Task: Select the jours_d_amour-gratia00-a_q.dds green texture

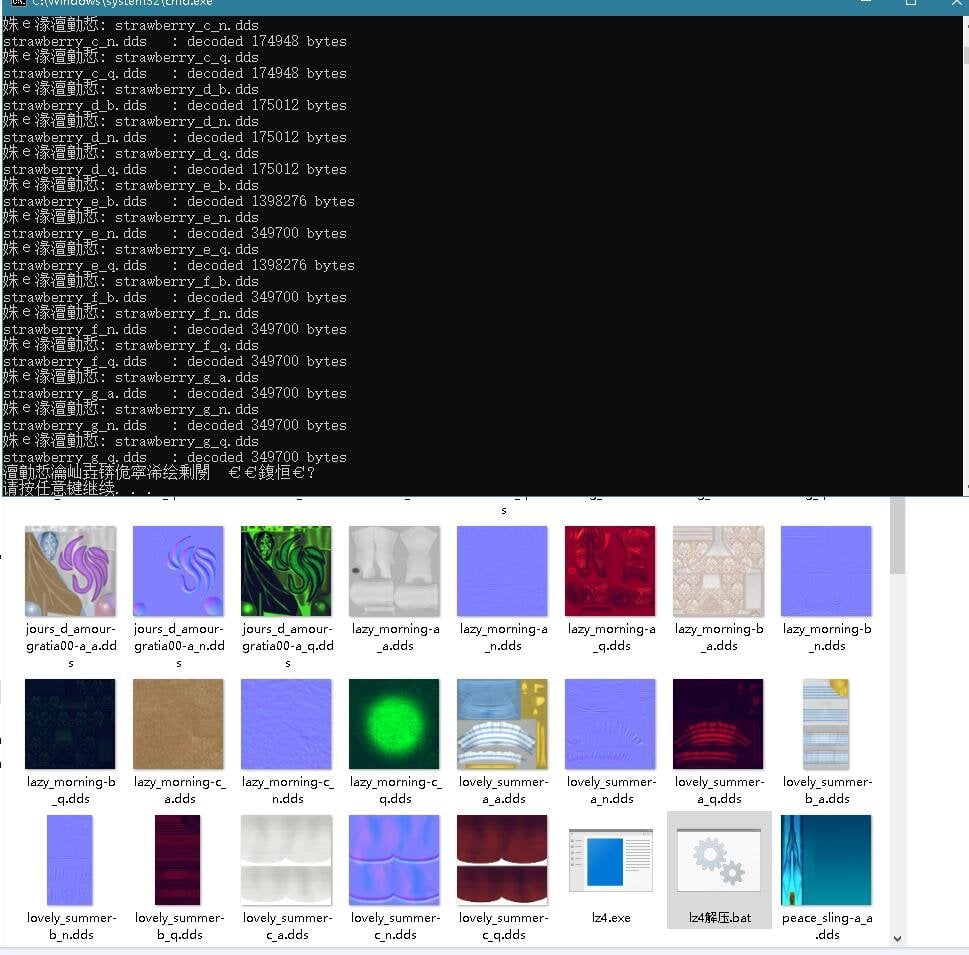Action: (286, 571)
